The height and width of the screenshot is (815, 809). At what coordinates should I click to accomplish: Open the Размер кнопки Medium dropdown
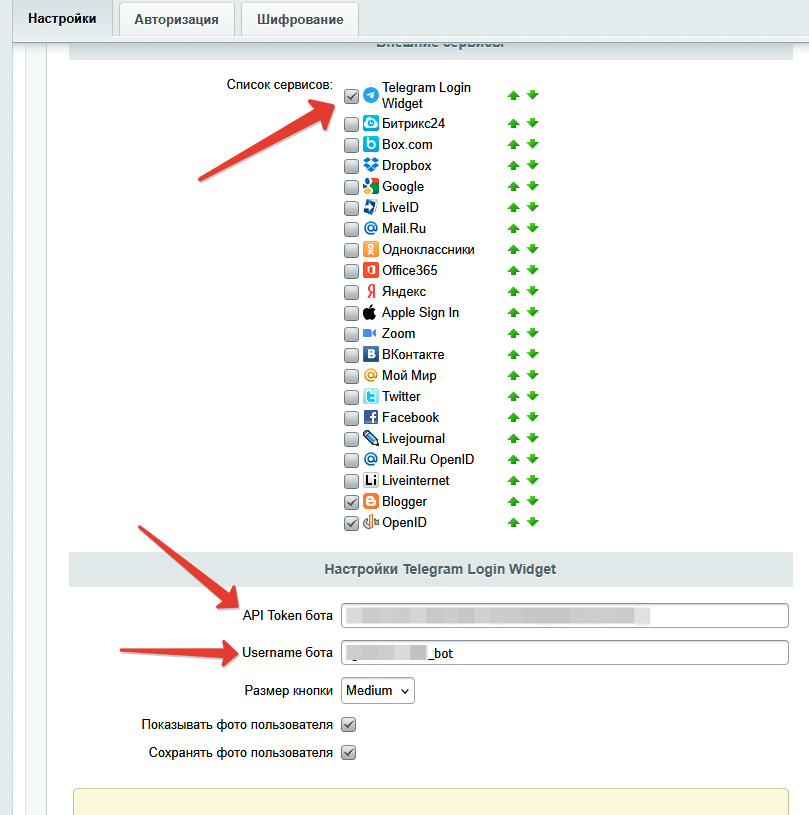coord(377,690)
